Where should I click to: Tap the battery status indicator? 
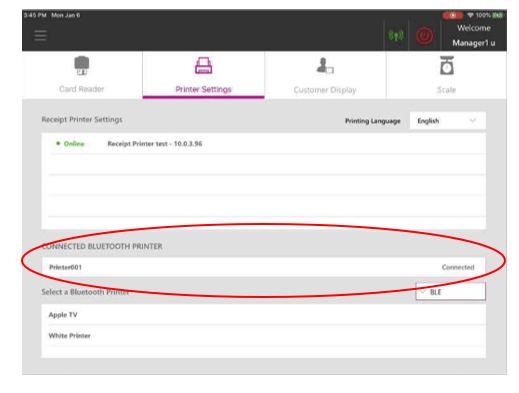498,15
